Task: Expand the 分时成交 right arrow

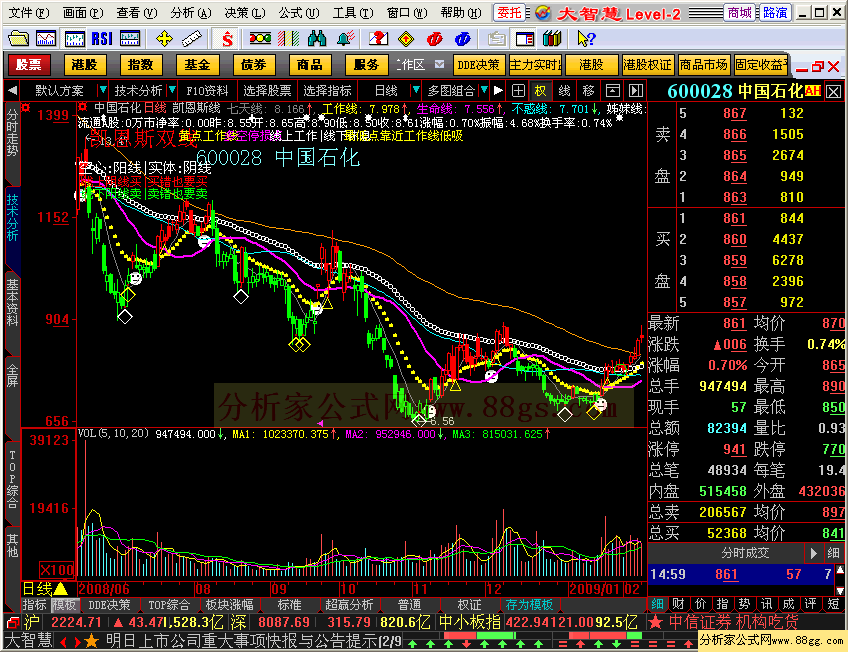Action: (813, 553)
